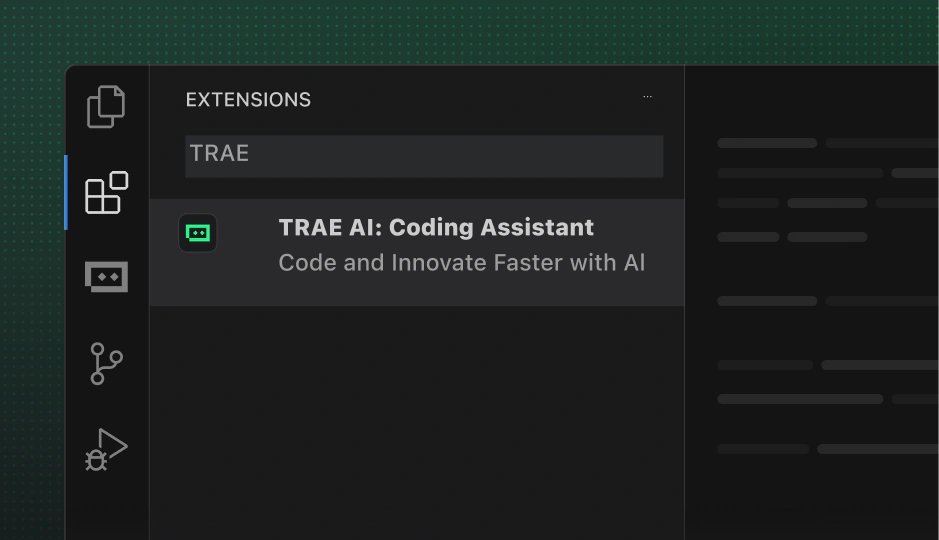Open the TRAE AI chat icon in activity bar
This screenshot has width=939, height=540.
(107, 277)
